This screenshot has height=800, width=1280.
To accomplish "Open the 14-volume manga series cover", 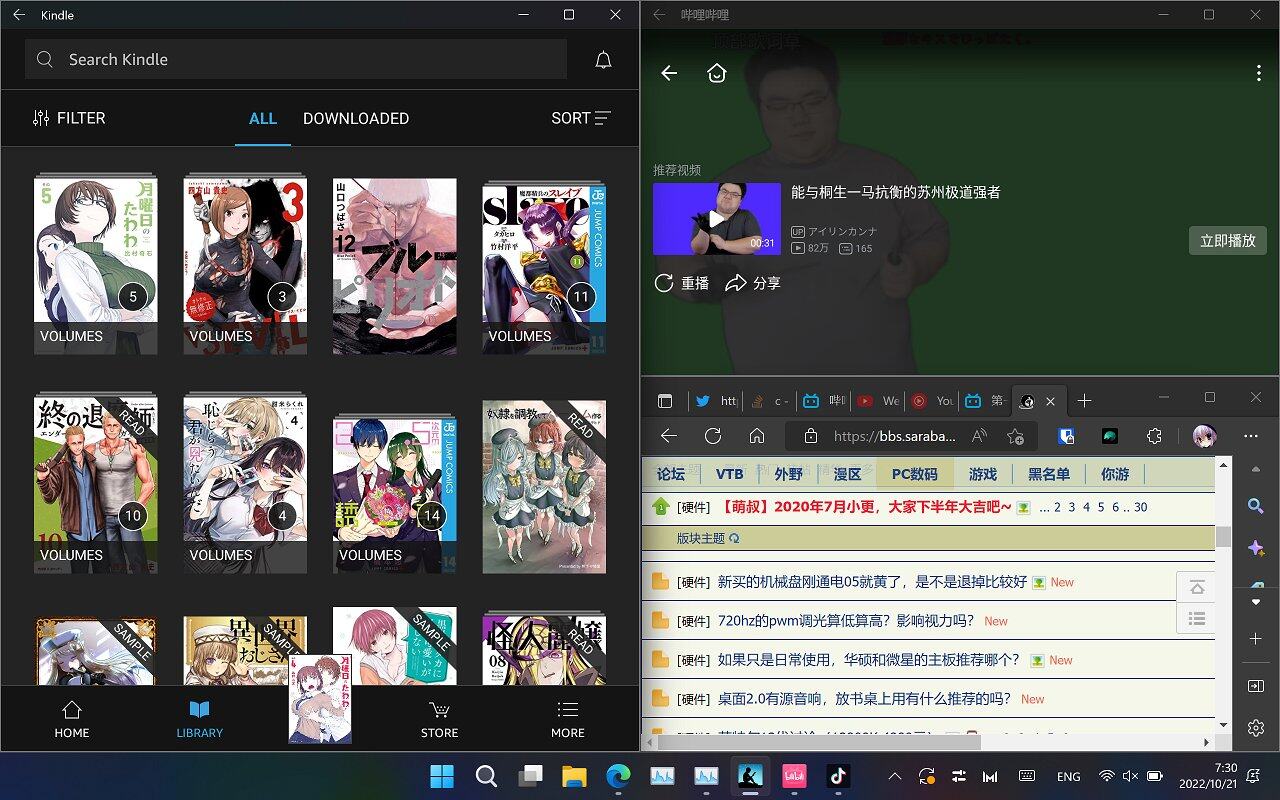I will (395, 494).
